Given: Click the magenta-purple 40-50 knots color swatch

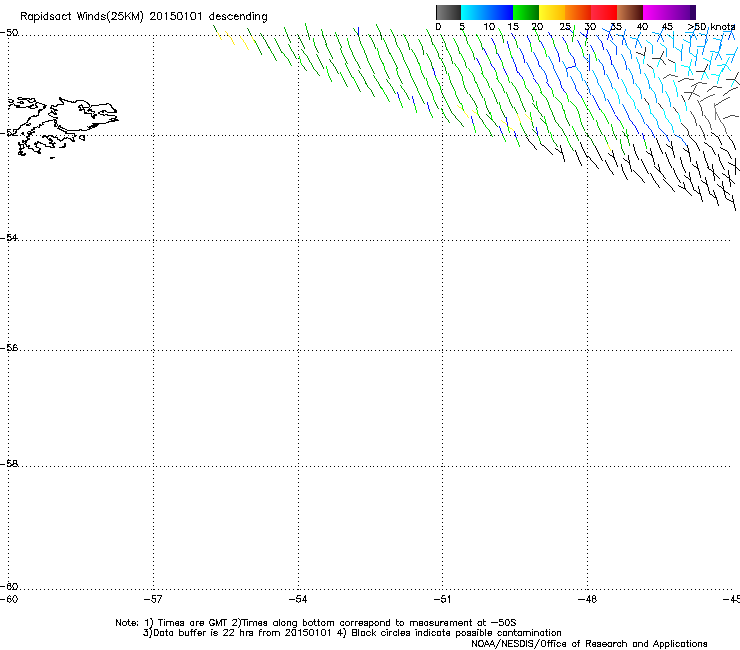Looking at the screenshot, I should (x=669, y=12).
